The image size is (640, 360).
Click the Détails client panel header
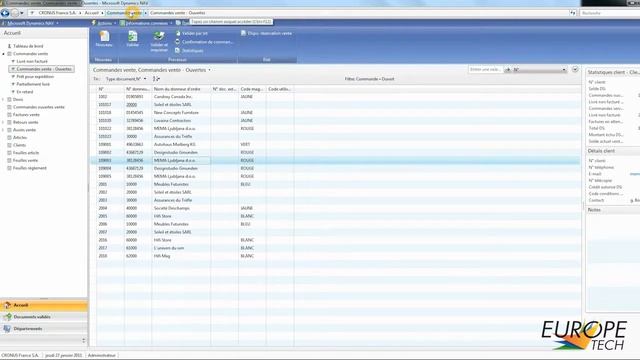(x=613, y=151)
